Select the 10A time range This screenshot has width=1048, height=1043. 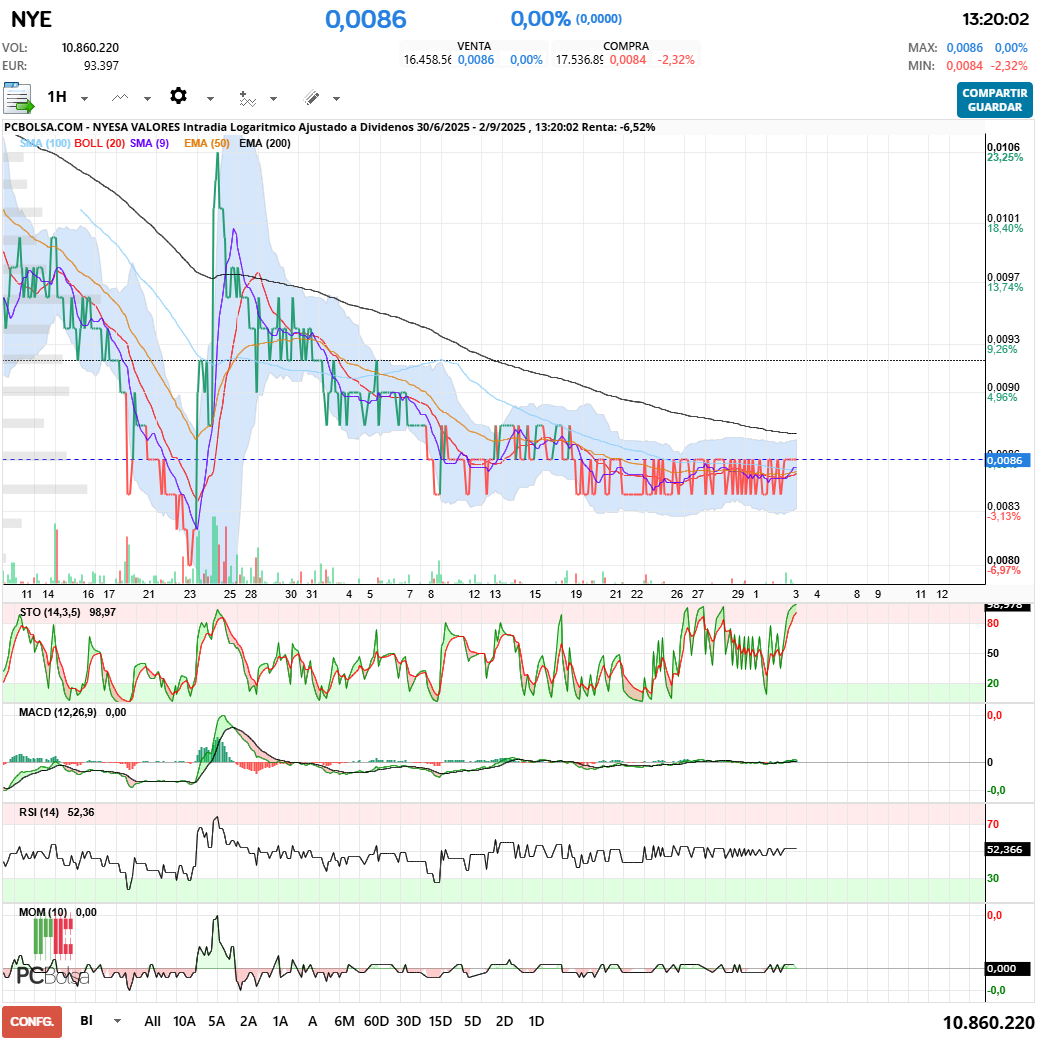click(x=184, y=1022)
